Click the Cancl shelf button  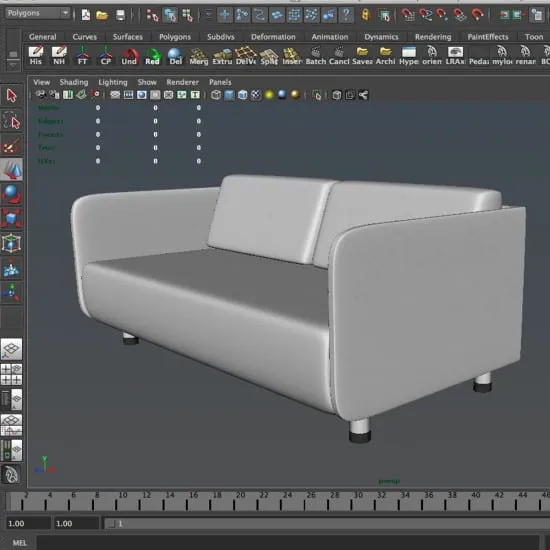[x=339, y=55]
